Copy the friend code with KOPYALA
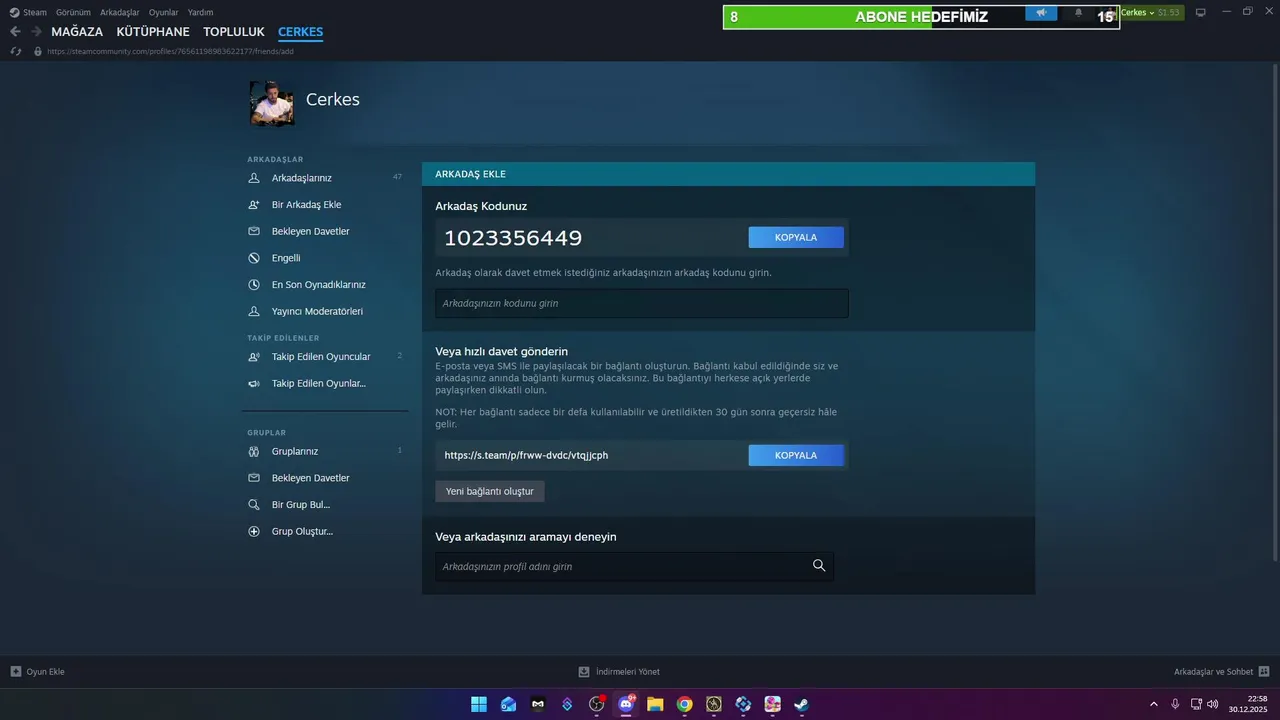The height and width of the screenshot is (720, 1280). coord(796,237)
